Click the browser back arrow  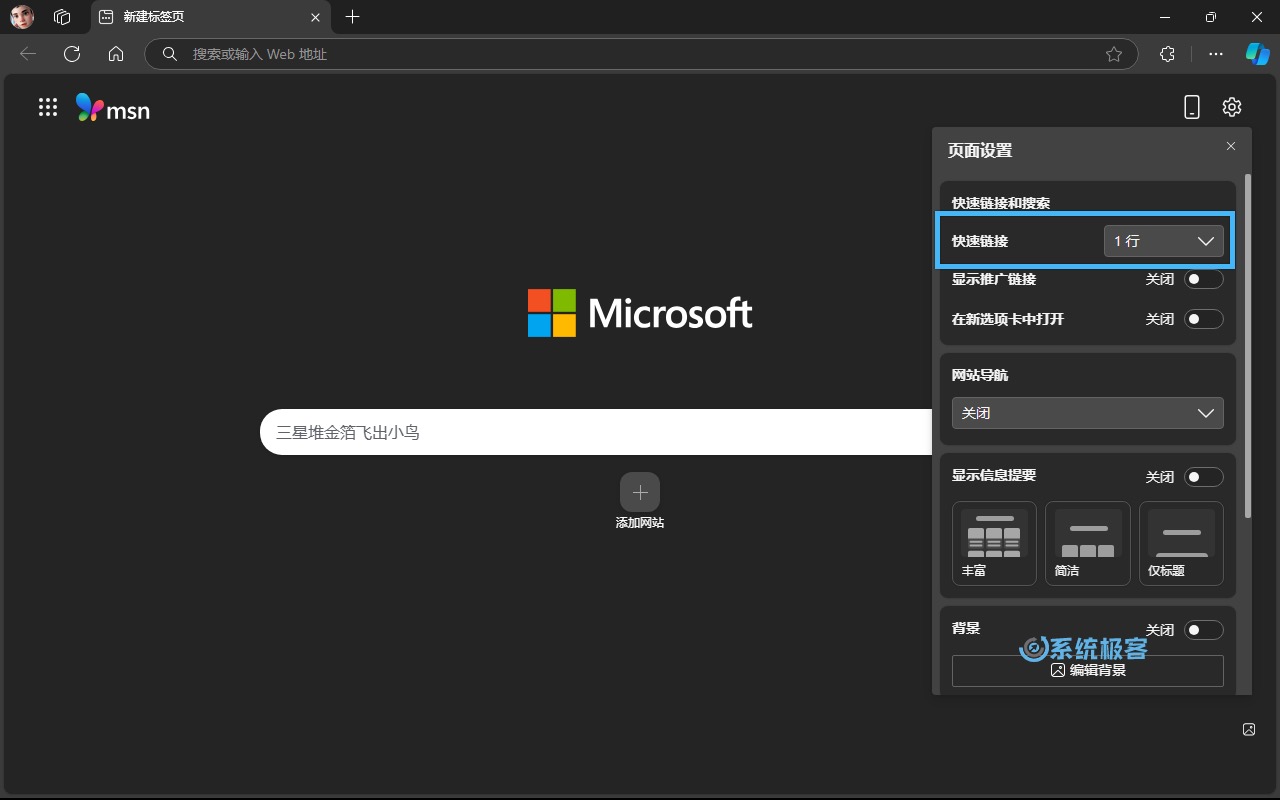[28, 54]
